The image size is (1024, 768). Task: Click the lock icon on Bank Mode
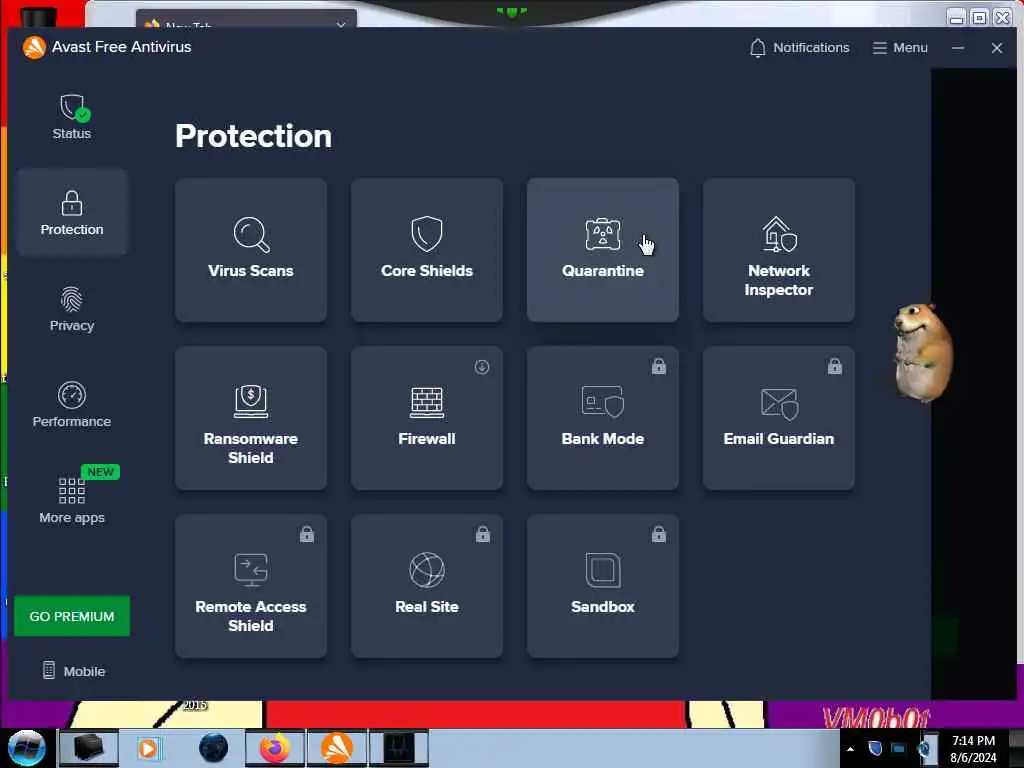tap(659, 366)
